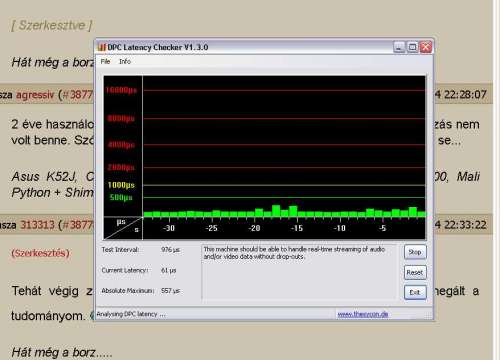Viewport: 500px width, 360px height.
Task: Click the Reset button
Action: pyautogui.click(x=415, y=273)
